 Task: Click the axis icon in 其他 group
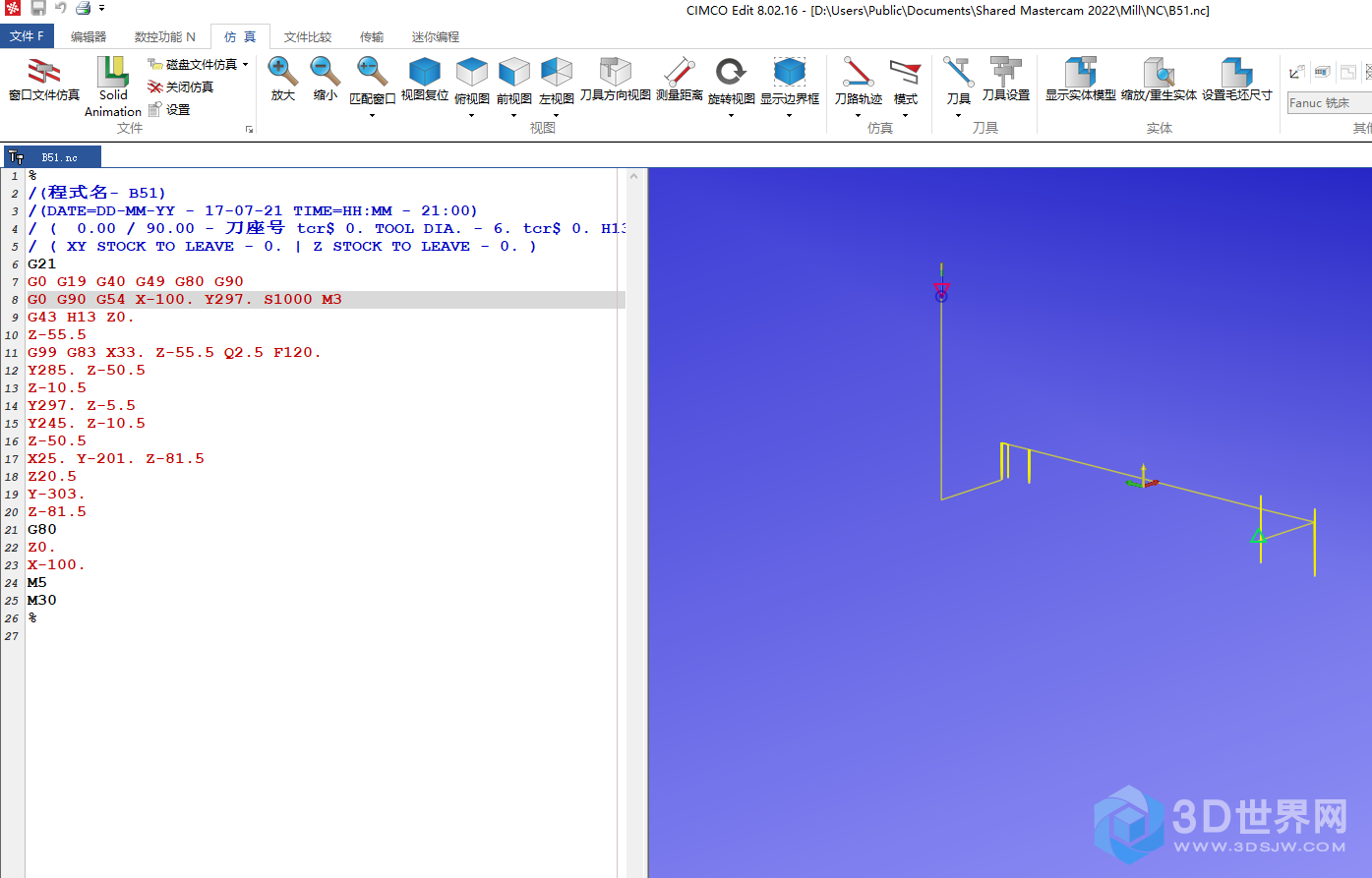[x=1297, y=72]
